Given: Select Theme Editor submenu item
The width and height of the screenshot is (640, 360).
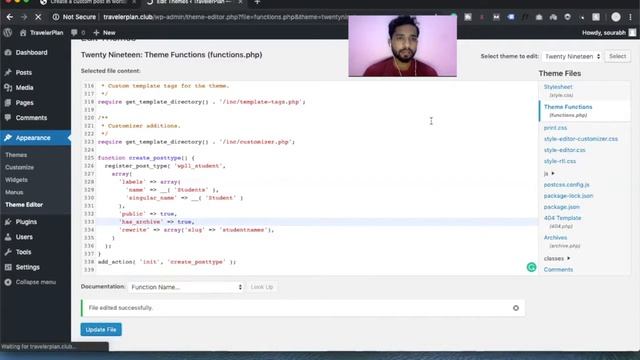Looking at the screenshot, I should (x=24, y=205).
